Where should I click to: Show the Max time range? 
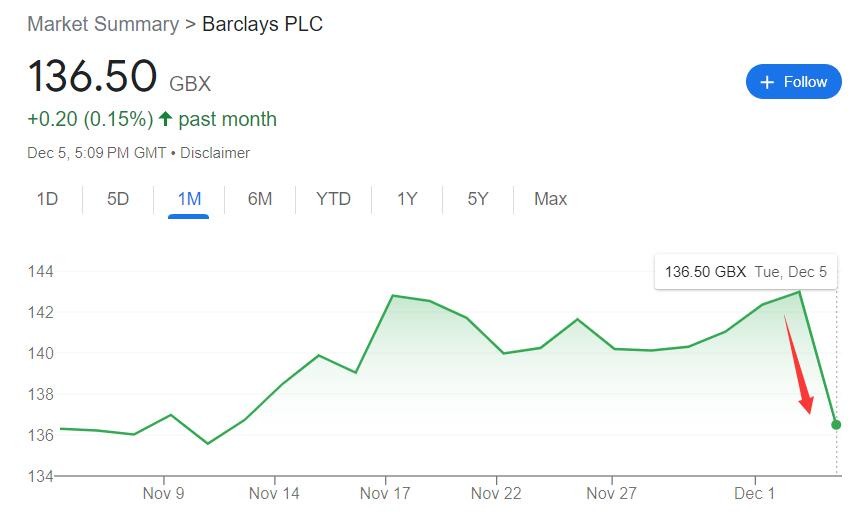(550, 199)
